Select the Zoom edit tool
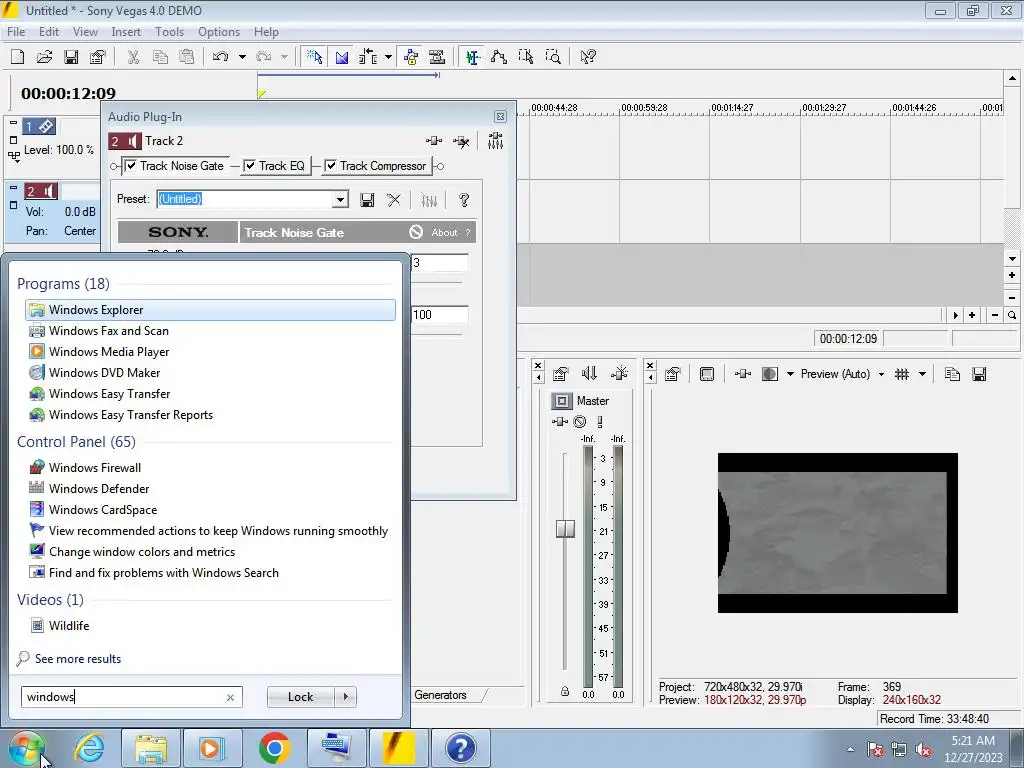The width and height of the screenshot is (1024, 768). click(553, 57)
